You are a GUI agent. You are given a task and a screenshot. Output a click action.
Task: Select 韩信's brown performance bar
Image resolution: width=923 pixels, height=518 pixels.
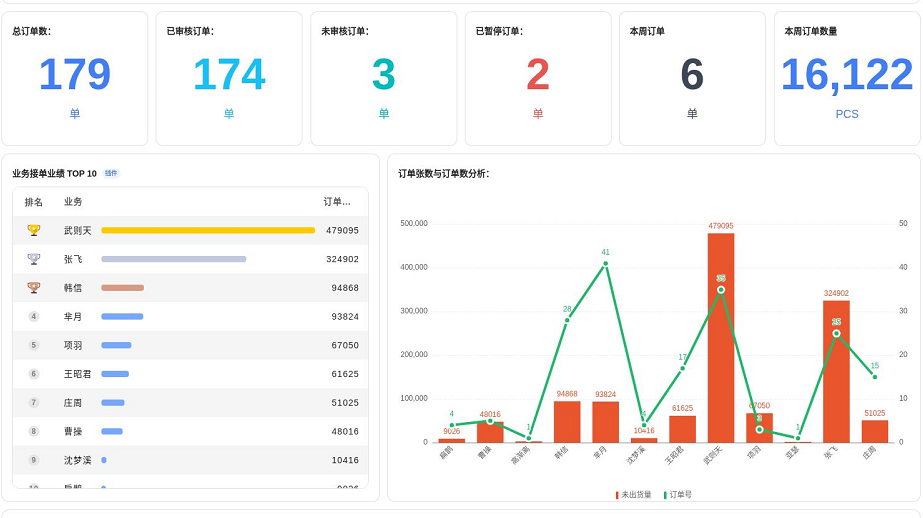coord(122,288)
